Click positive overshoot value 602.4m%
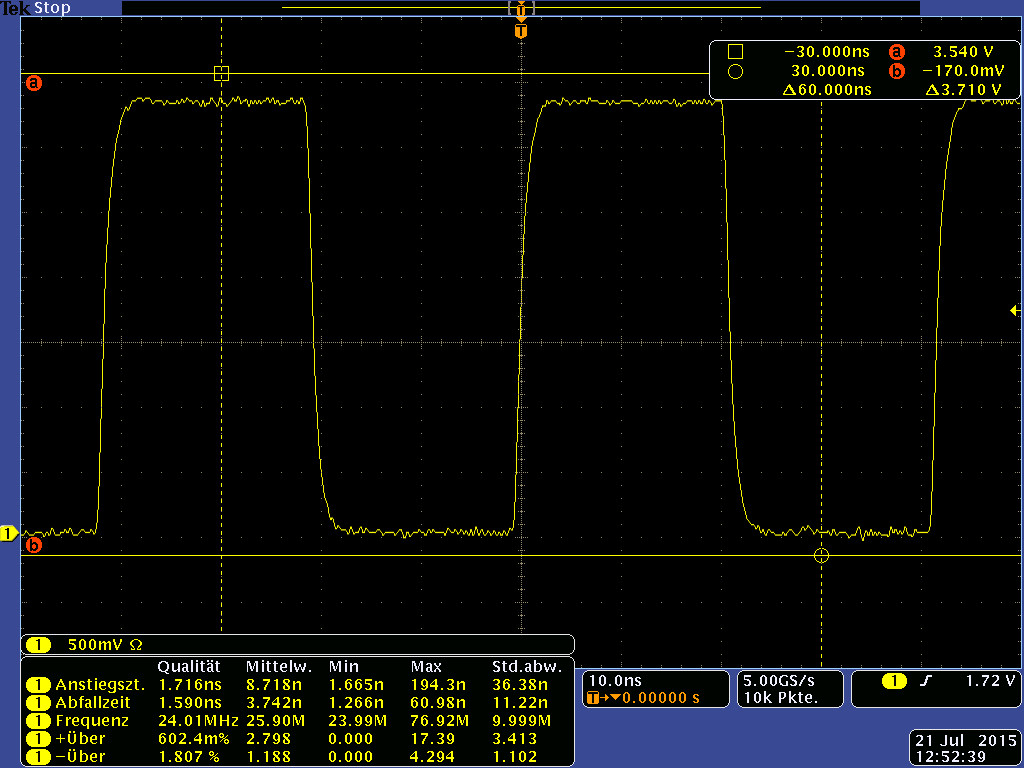 (194, 739)
